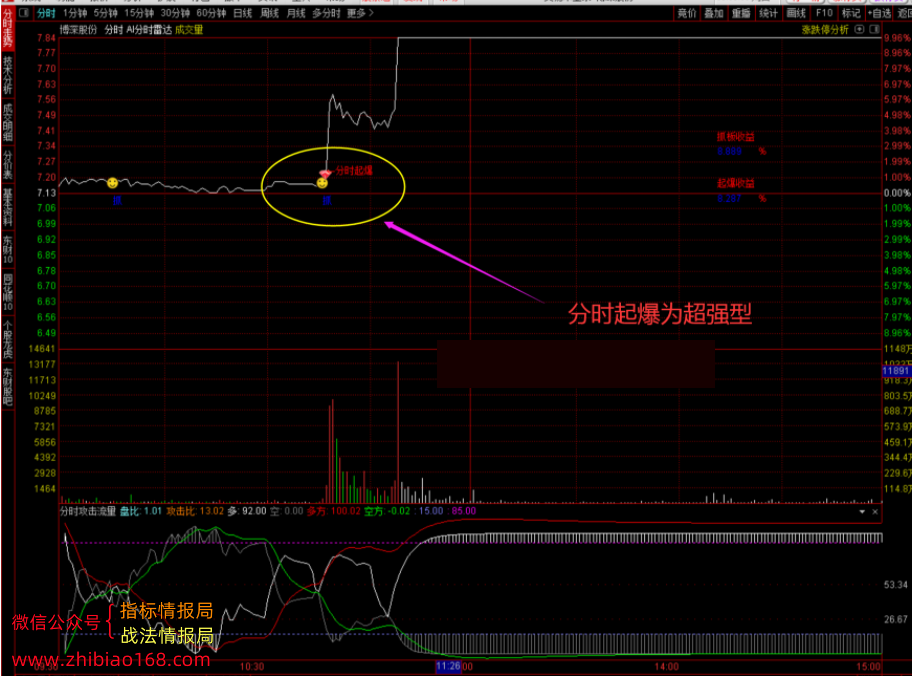This screenshot has width=912, height=676.
Task: Click the 分时攻击流量 indicator title
Action: click(x=88, y=511)
